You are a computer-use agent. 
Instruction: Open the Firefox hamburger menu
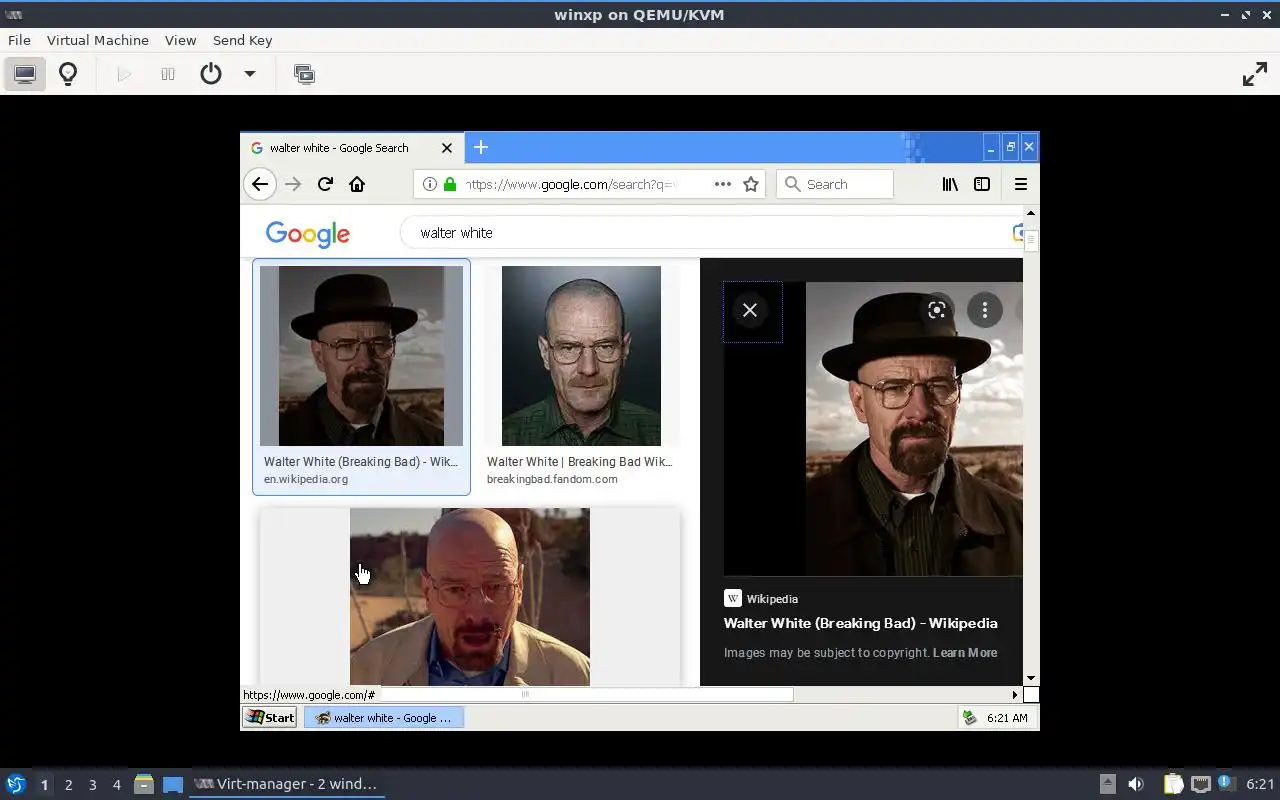[x=1021, y=184]
